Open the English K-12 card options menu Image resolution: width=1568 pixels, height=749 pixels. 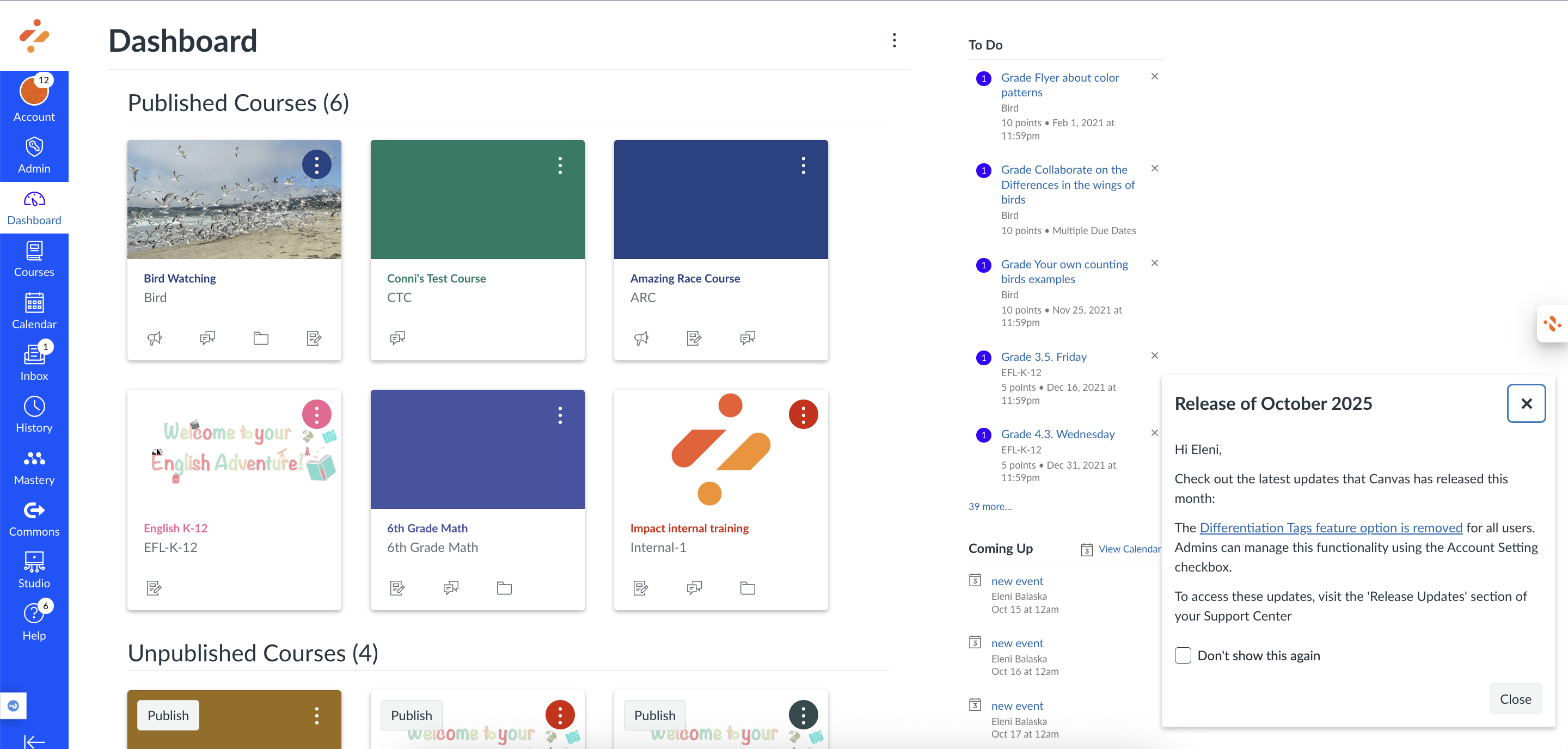point(316,415)
